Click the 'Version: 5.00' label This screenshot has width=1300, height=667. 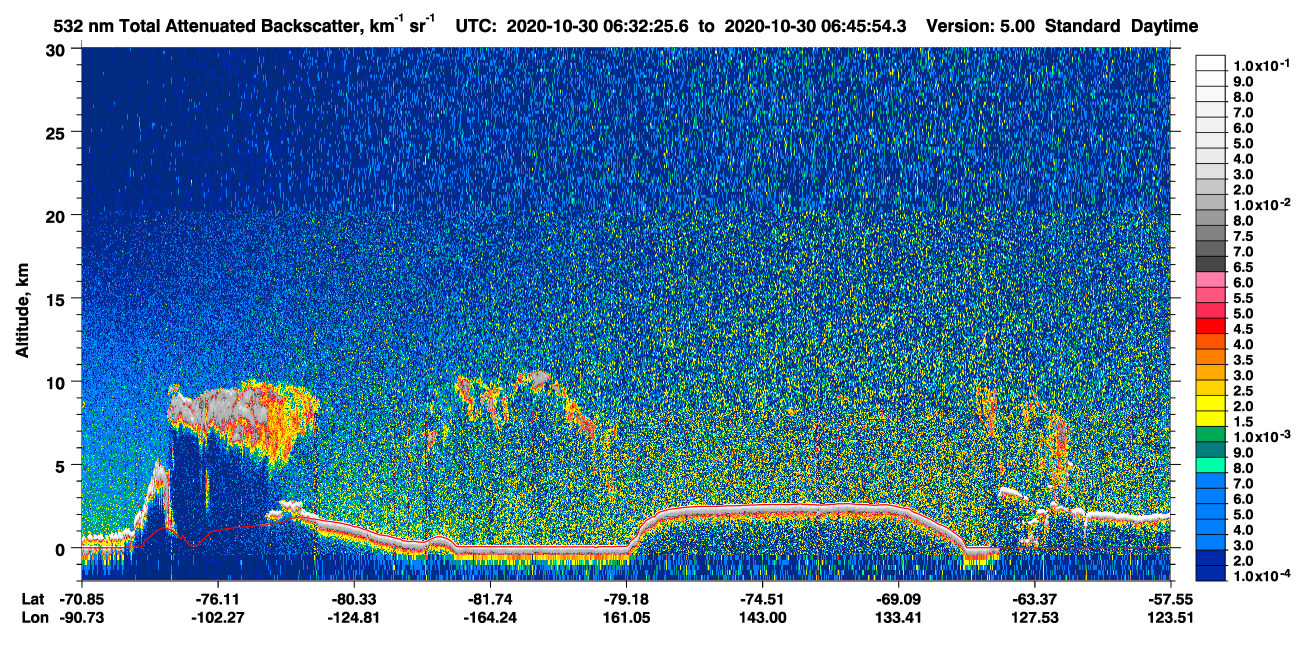click(x=981, y=26)
